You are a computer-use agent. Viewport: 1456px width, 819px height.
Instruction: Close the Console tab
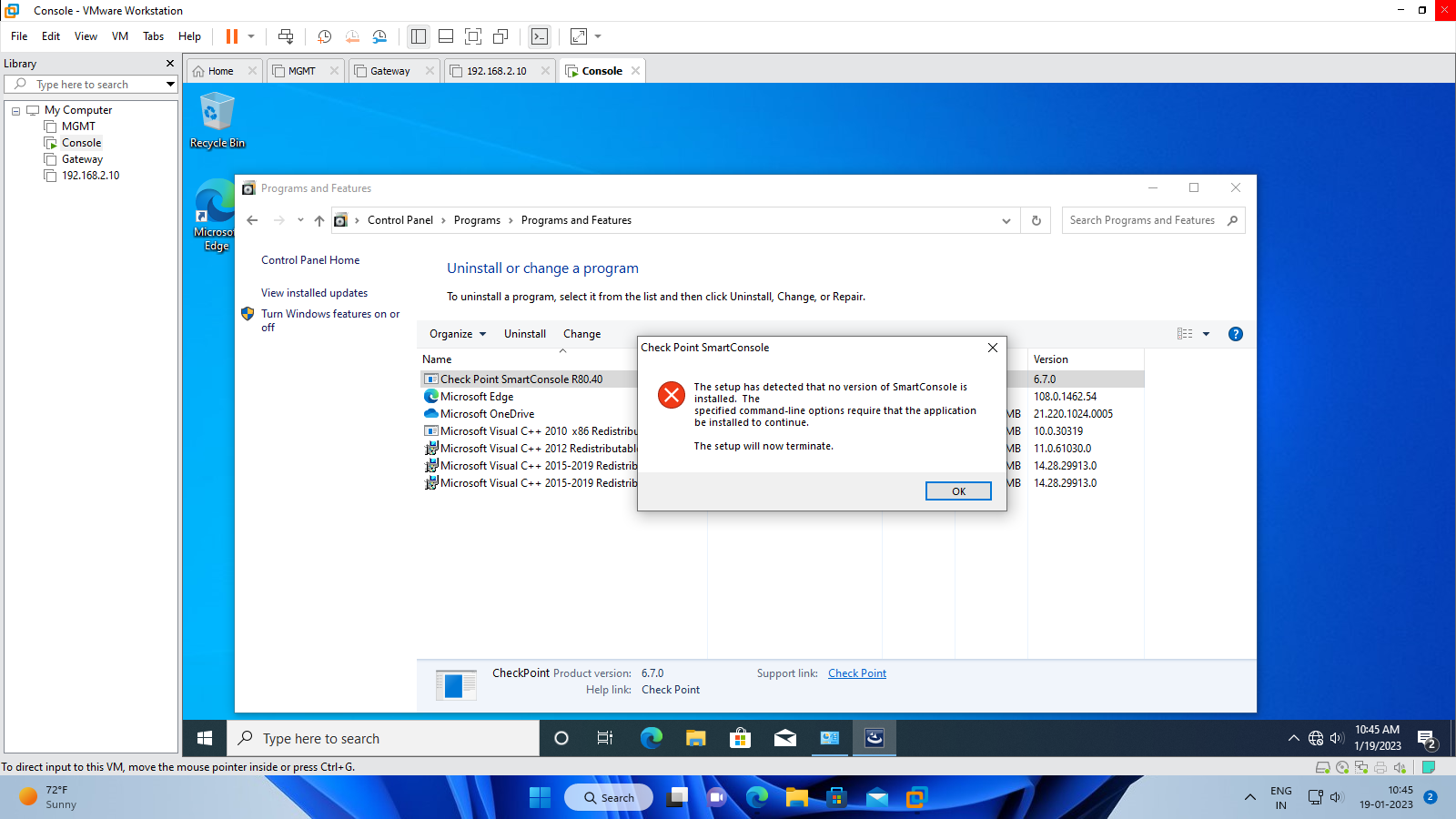click(x=635, y=71)
